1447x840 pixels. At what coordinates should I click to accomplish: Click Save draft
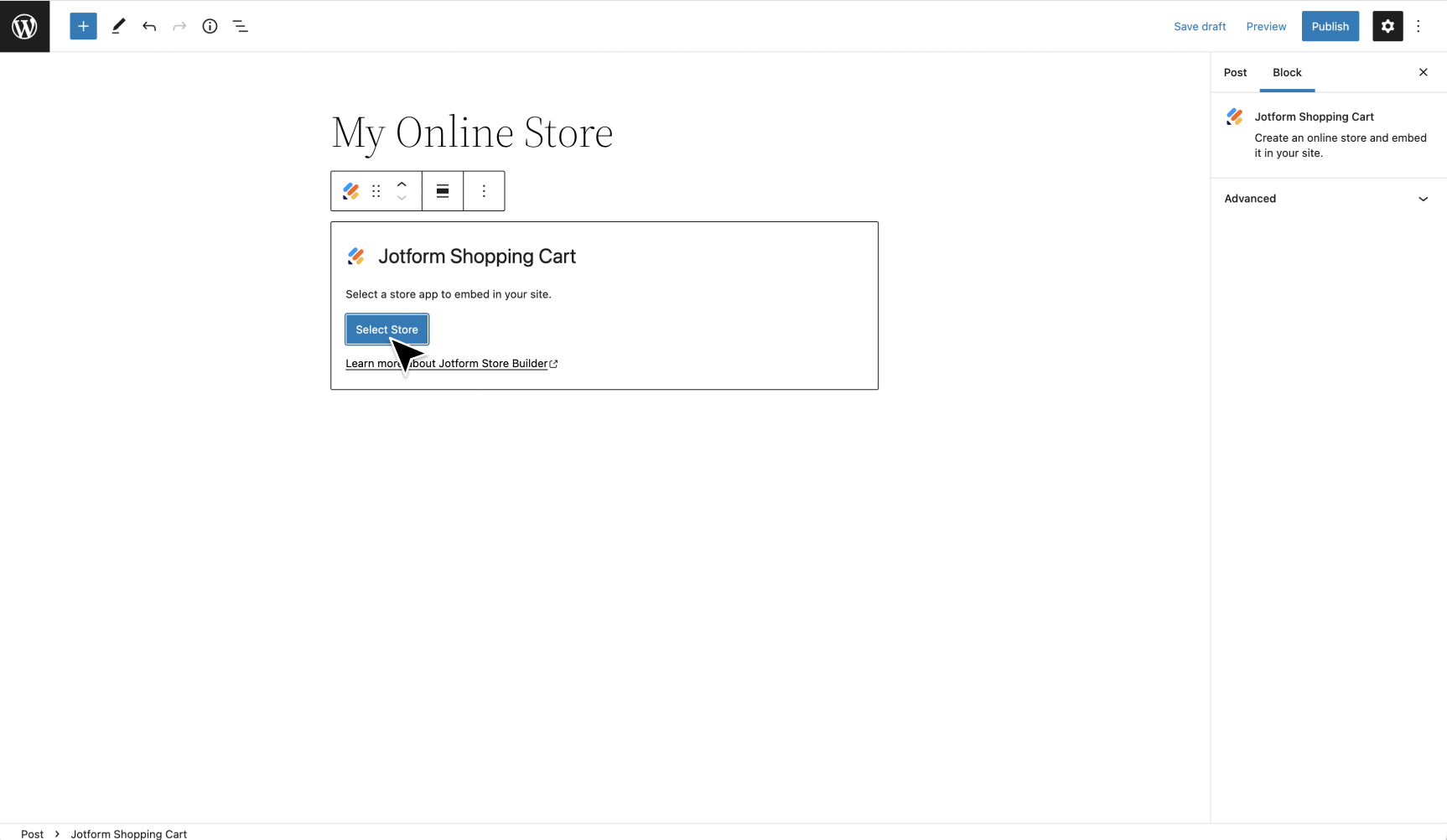1200,26
